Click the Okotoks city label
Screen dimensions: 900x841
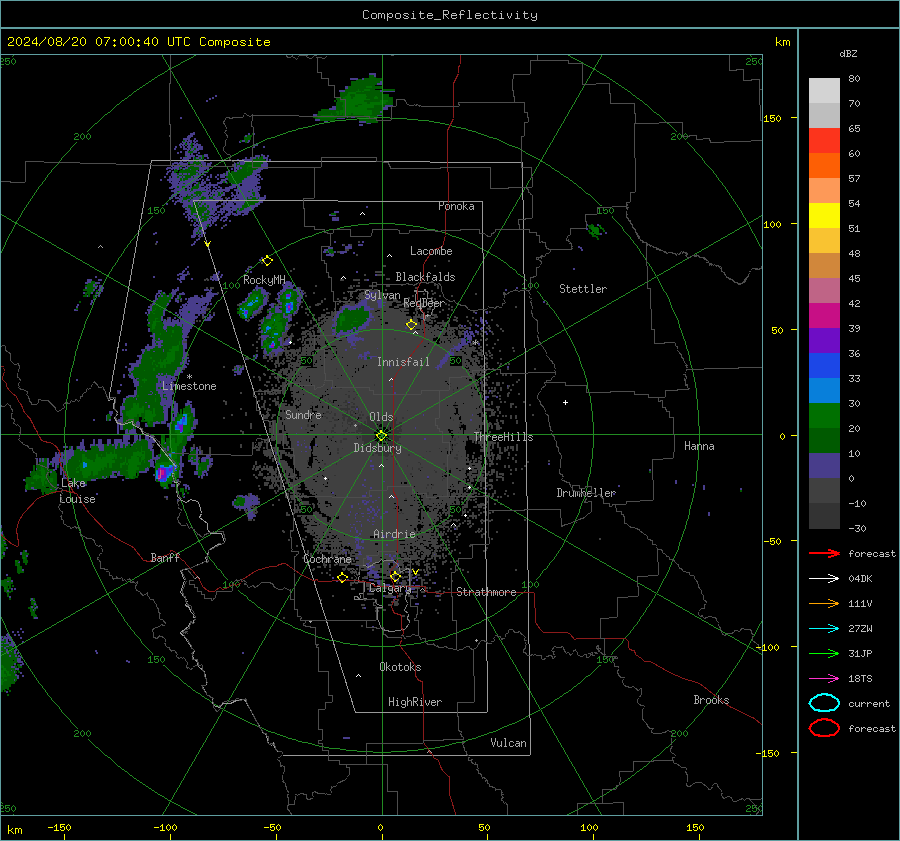tap(400, 667)
